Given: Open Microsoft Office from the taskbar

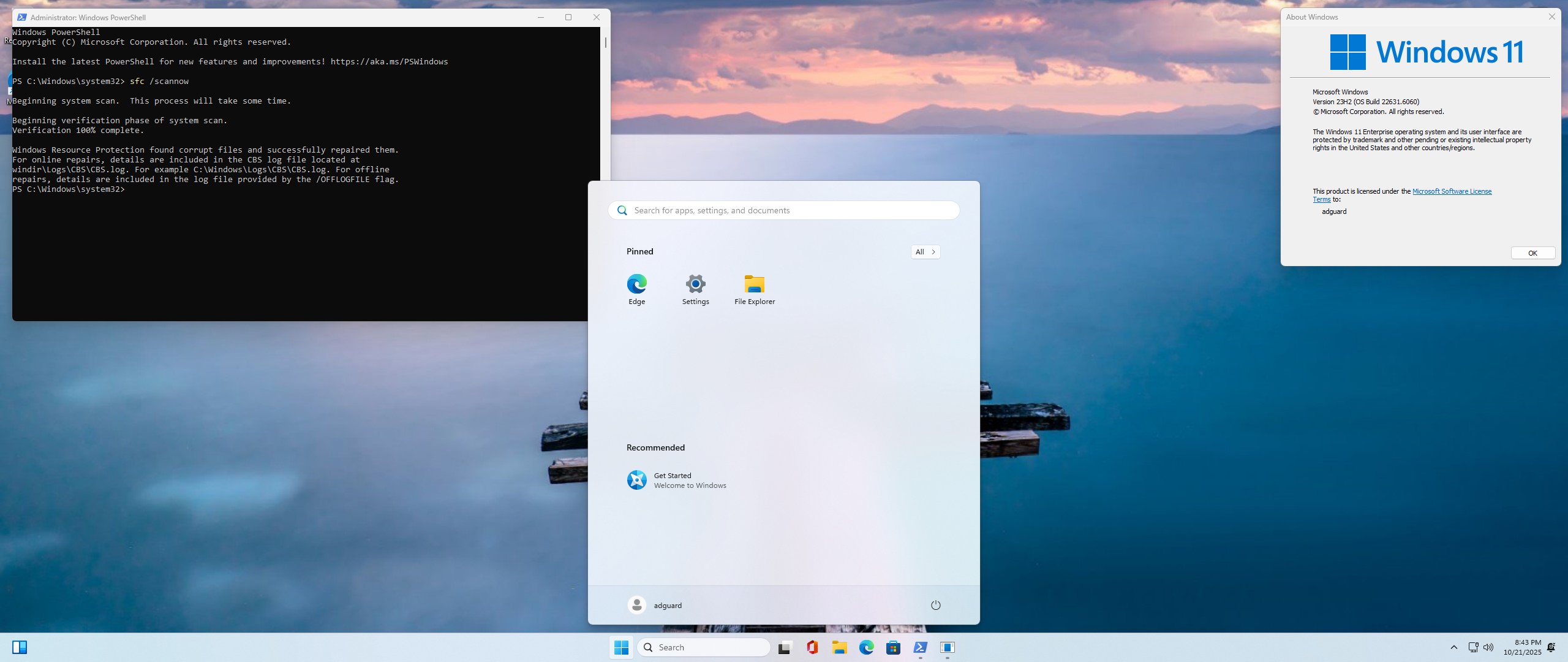Looking at the screenshot, I should (x=812, y=647).
